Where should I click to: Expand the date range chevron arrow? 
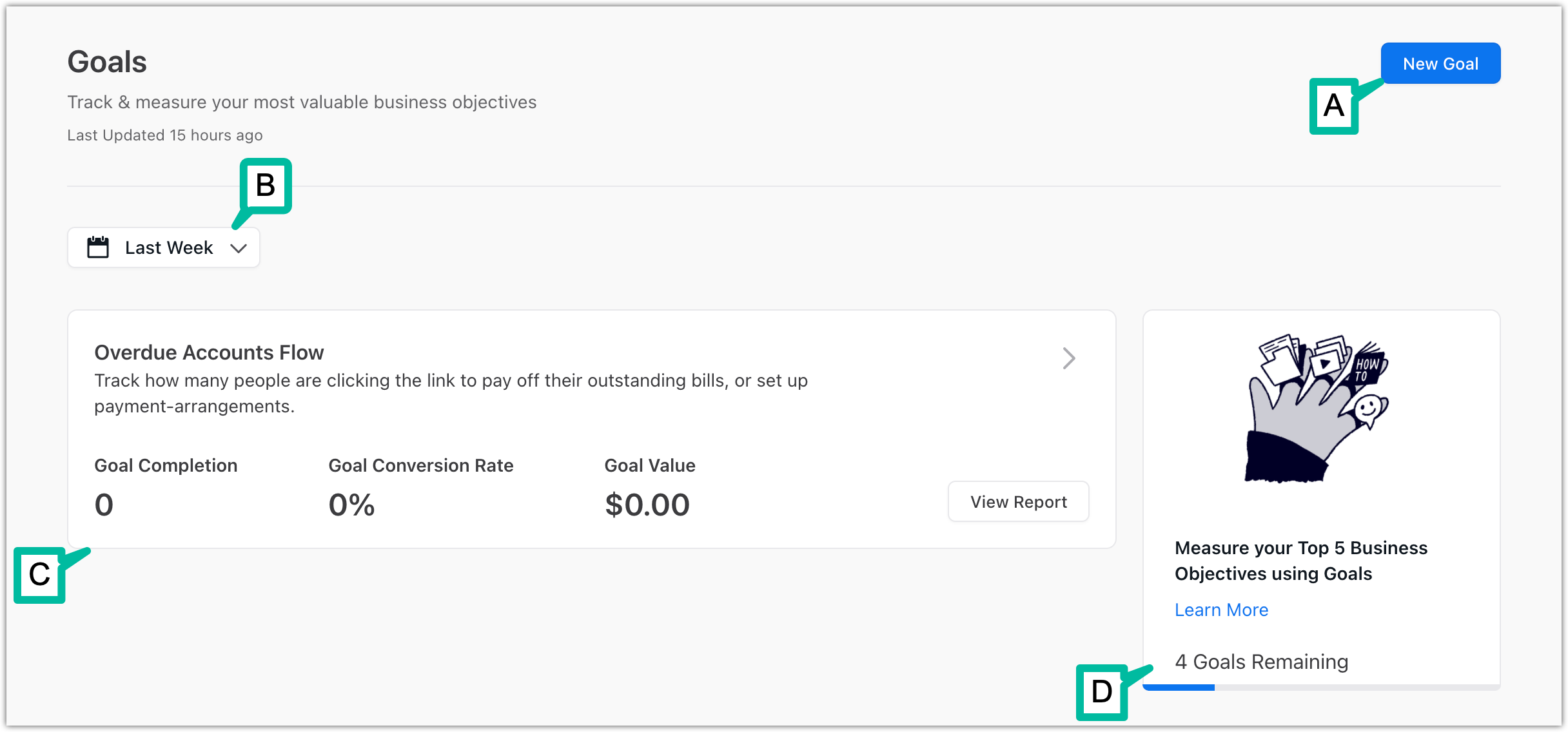[x=239, y=248]
